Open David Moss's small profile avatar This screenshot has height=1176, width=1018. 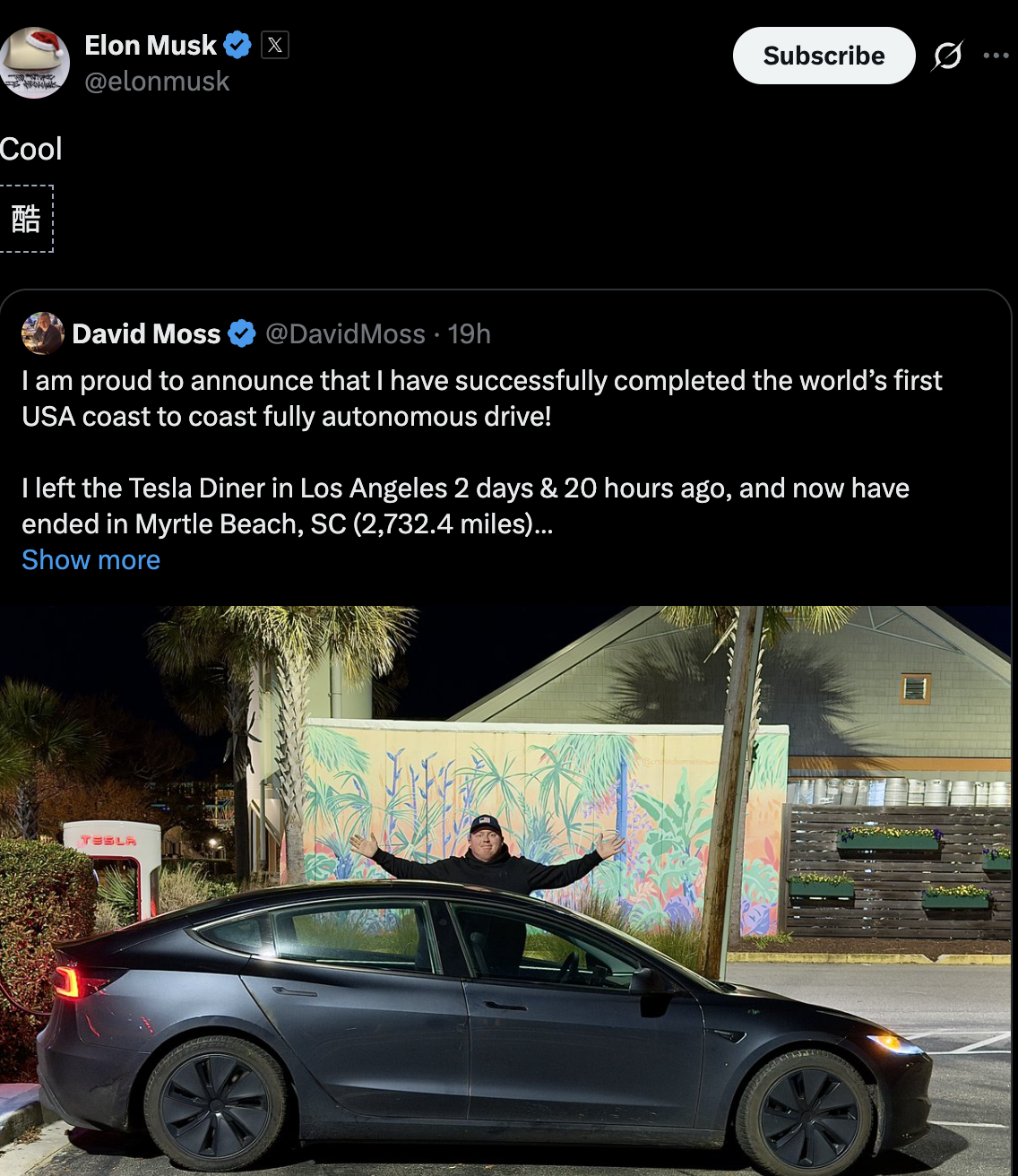pyautogui.click(x=42, y=333)
